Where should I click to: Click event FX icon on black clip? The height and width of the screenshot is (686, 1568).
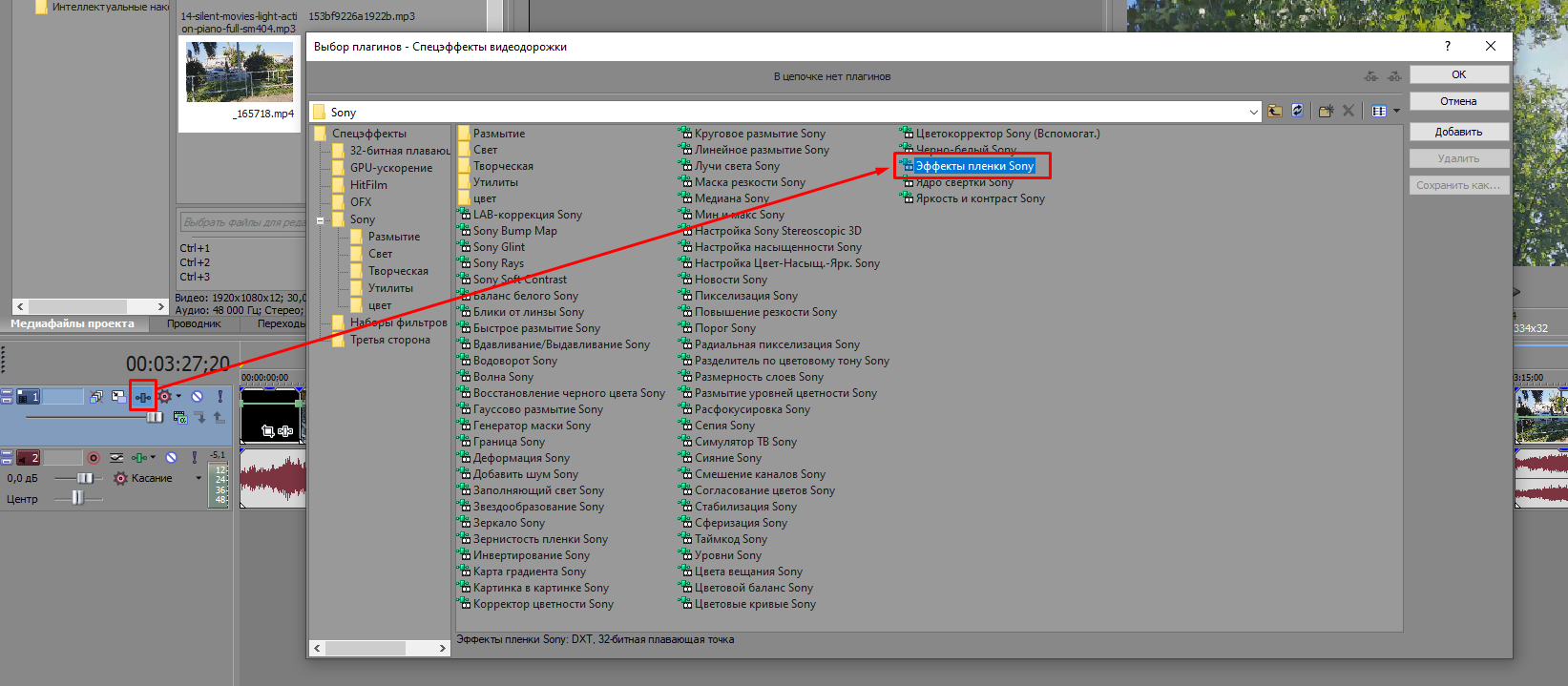click(x=285, y=431)
